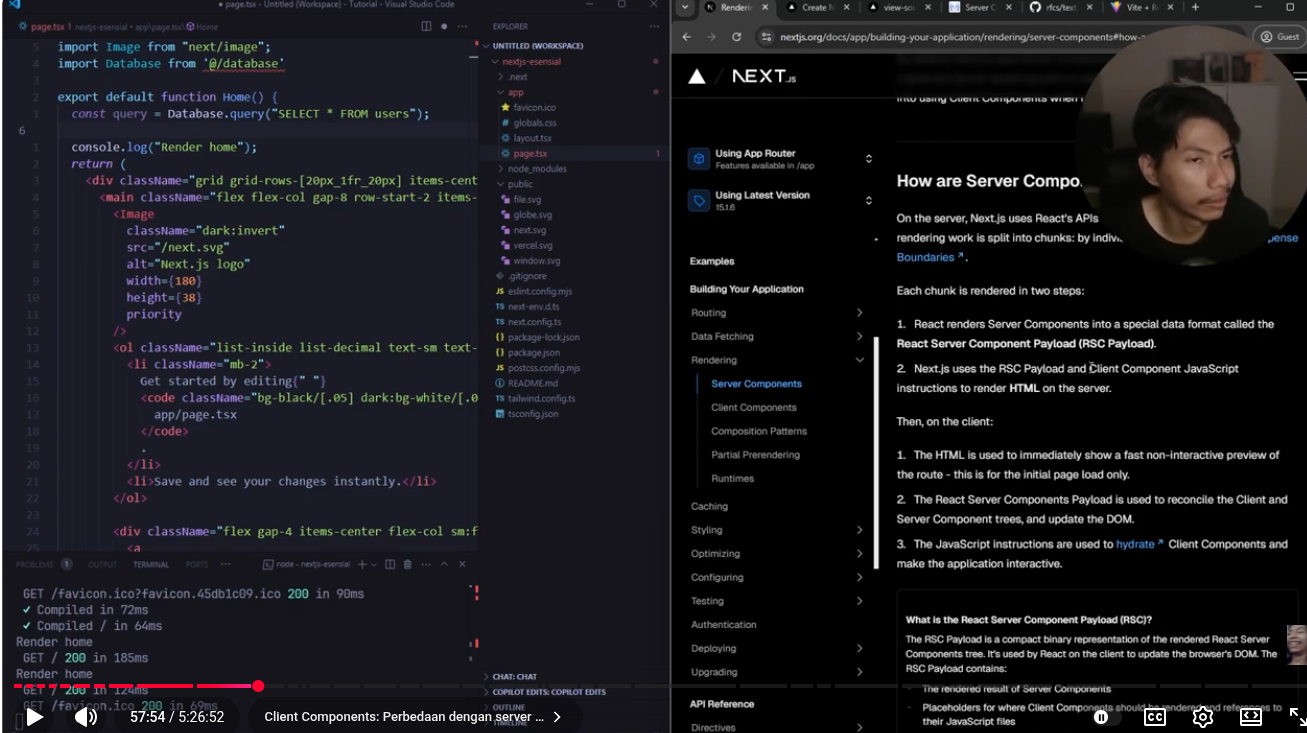Switch video to theater mode
The width and height of the screenshot is (1307, 733).
1251,716
